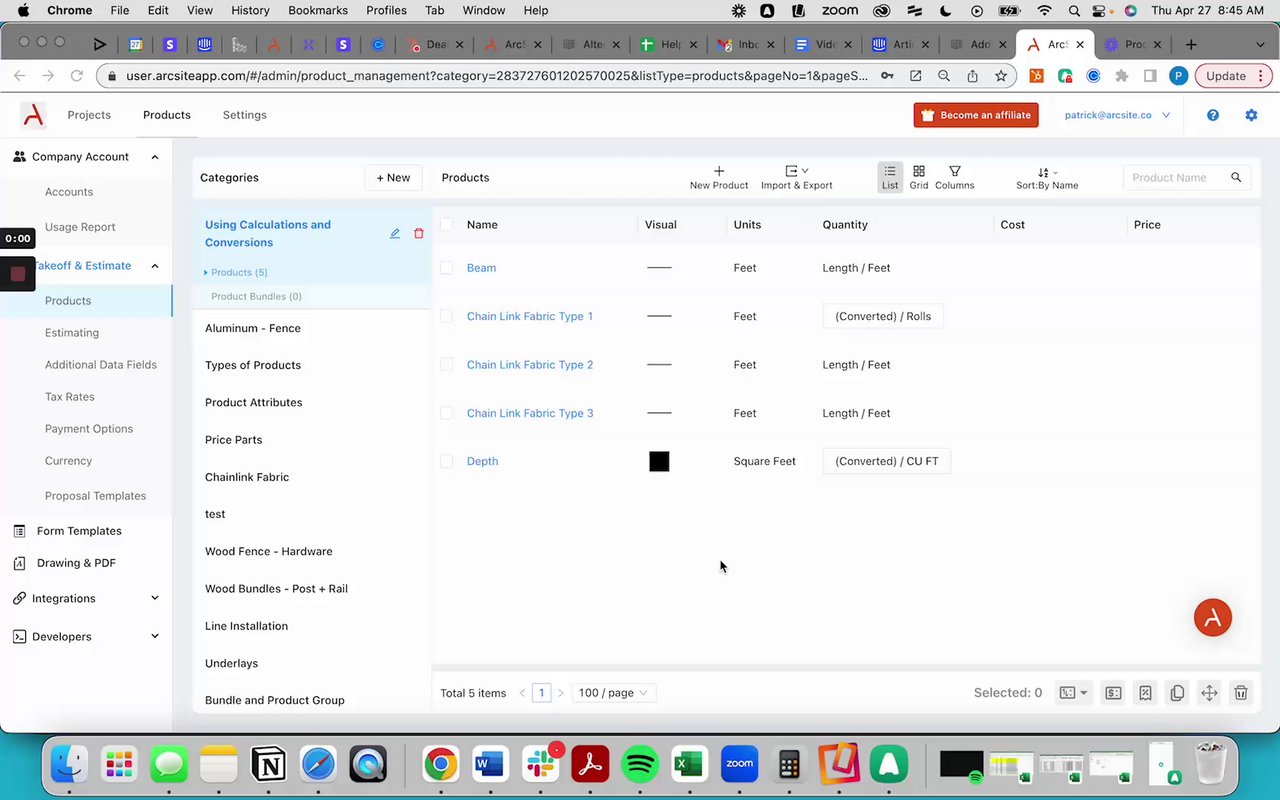Switch to List view
This screenshot has height=800, width=1280.
(890, 177)
